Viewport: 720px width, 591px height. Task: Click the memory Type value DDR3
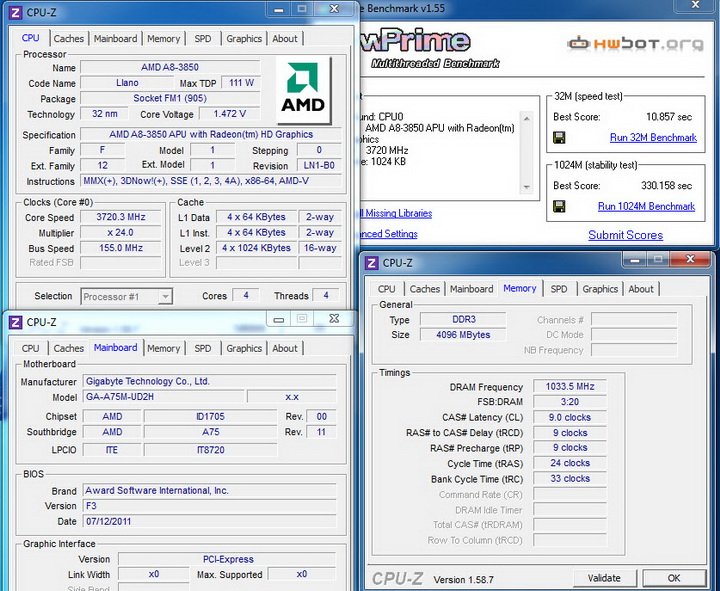coord(463,320)
